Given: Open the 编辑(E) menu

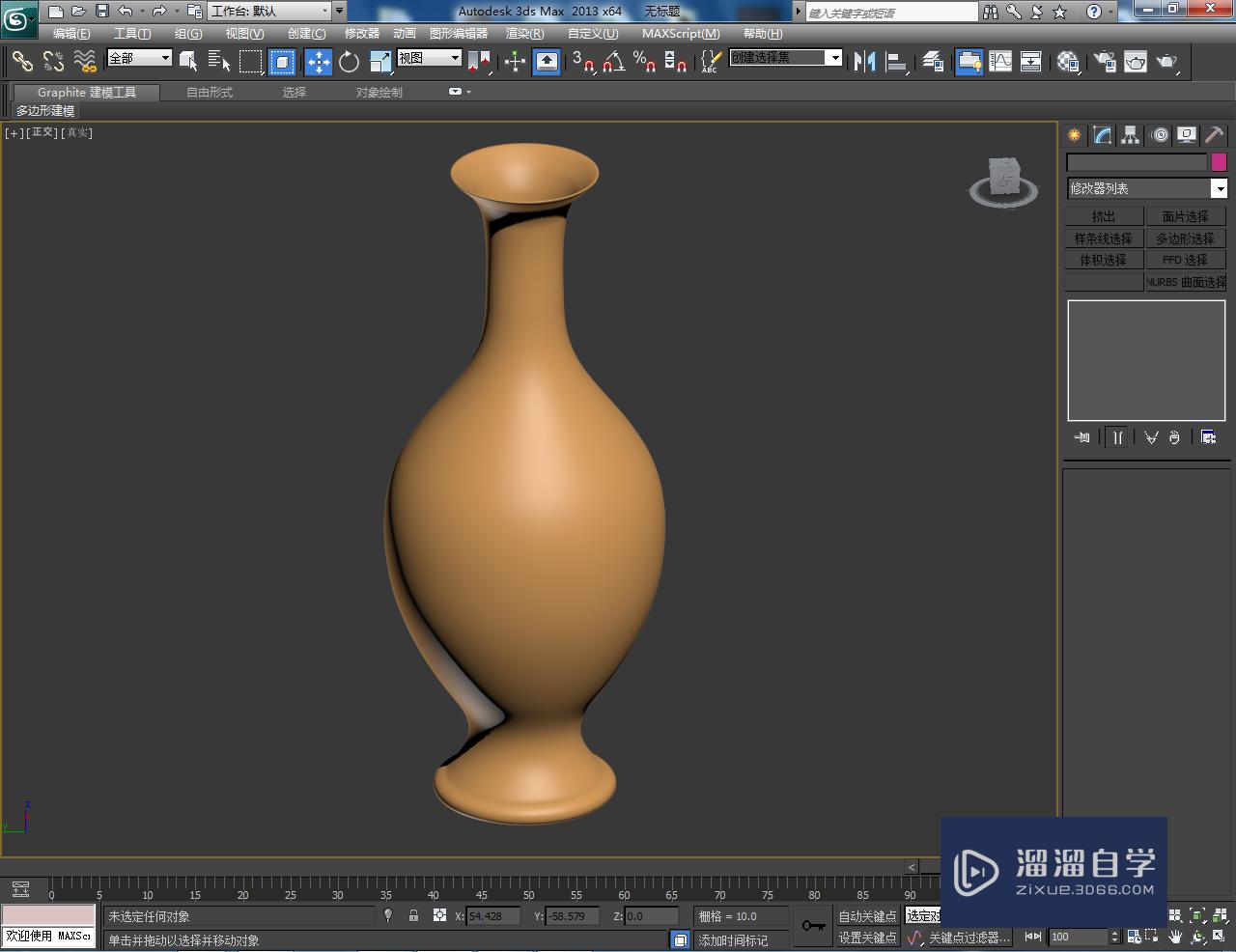Looking at the screenshot, I should pos(71,34).
